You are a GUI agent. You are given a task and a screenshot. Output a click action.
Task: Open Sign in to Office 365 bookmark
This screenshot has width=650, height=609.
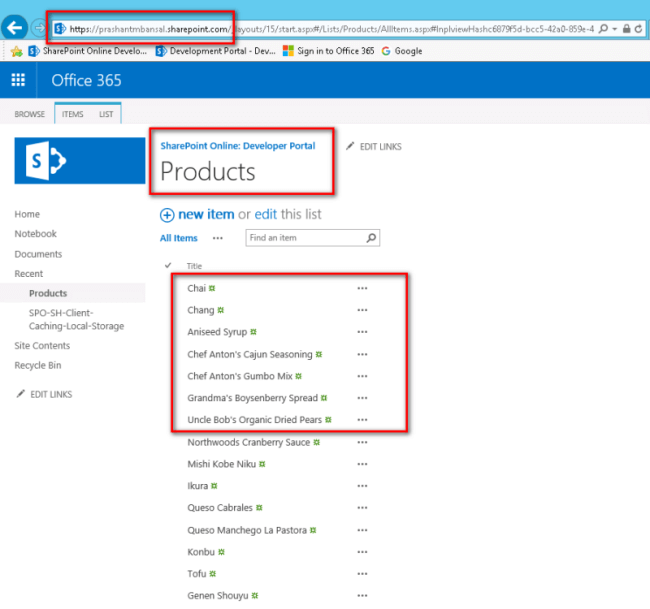point(328,51)
